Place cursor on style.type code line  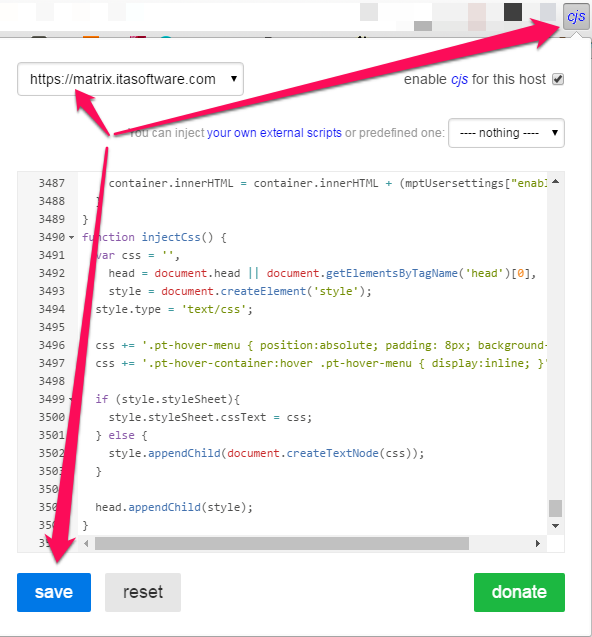174,309
